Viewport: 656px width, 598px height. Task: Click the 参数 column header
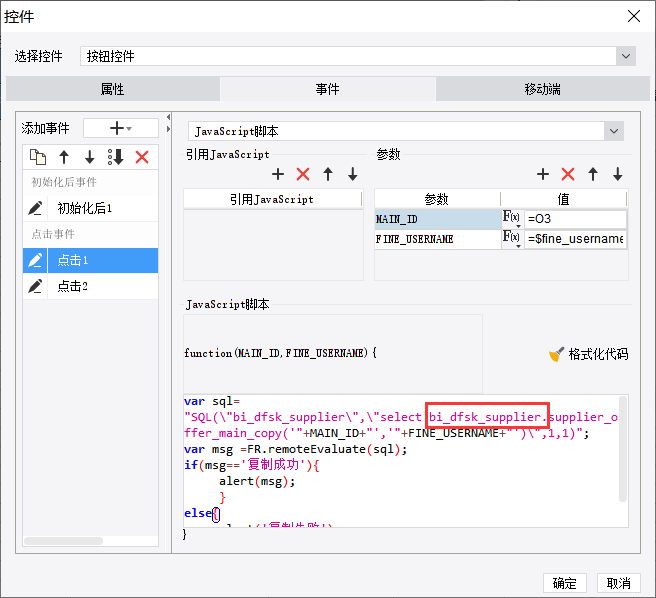pyautogui.click(x=437, y=199)
